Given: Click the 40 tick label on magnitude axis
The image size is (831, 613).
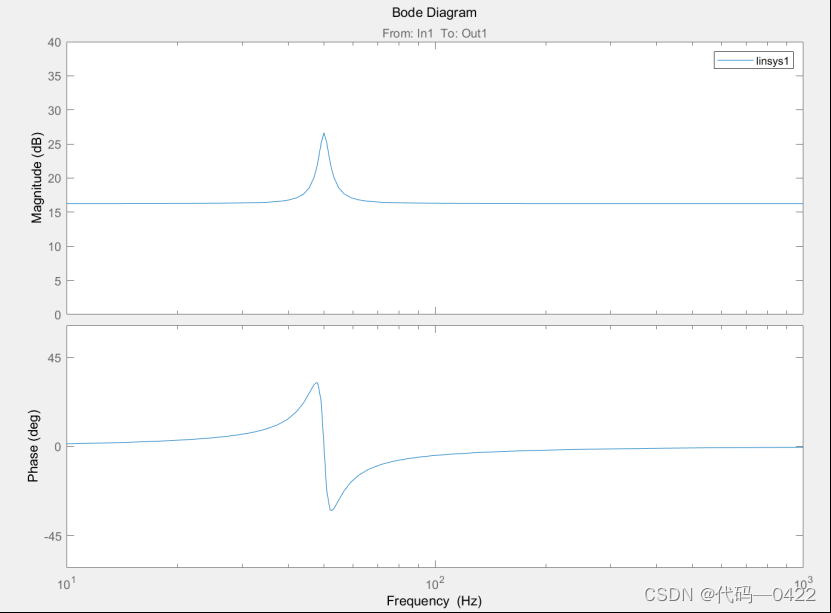Looking at the screenshot, I should (54, 42).
